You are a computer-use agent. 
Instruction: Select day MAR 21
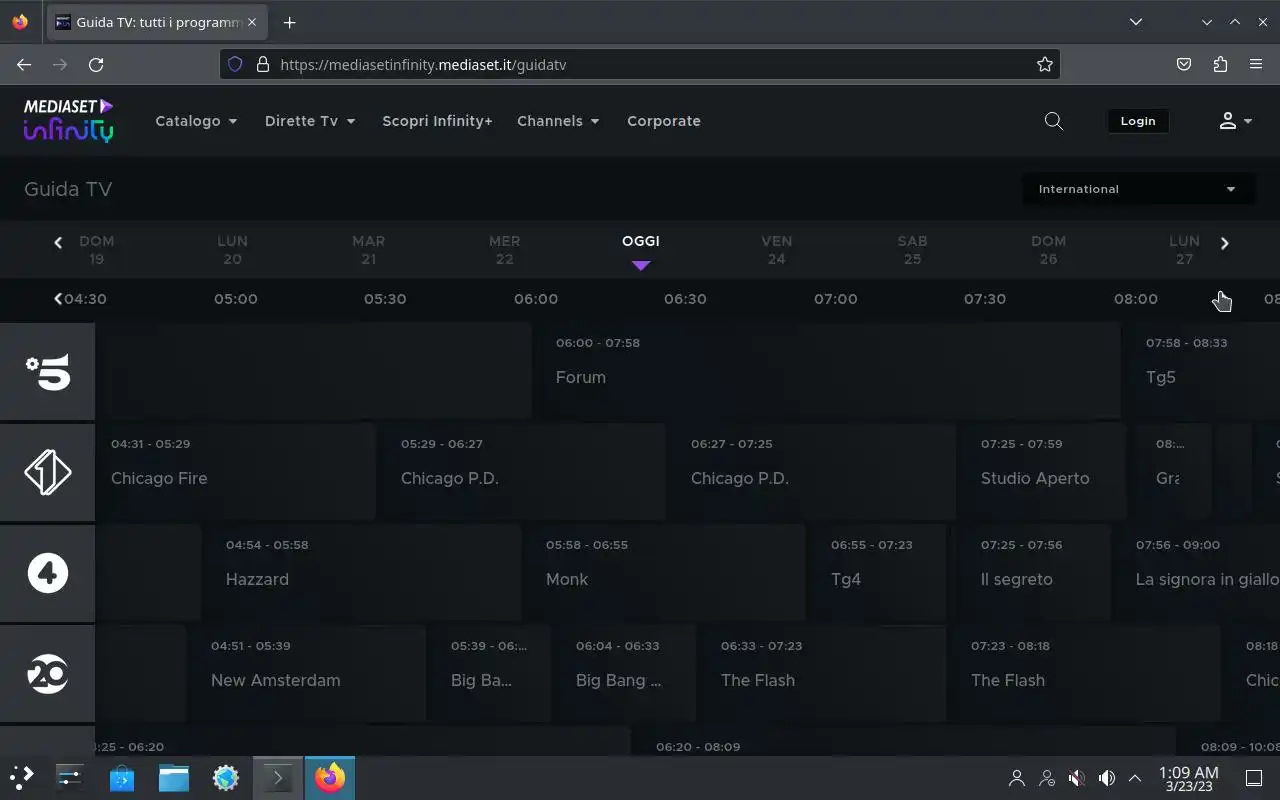pos(368,250)
